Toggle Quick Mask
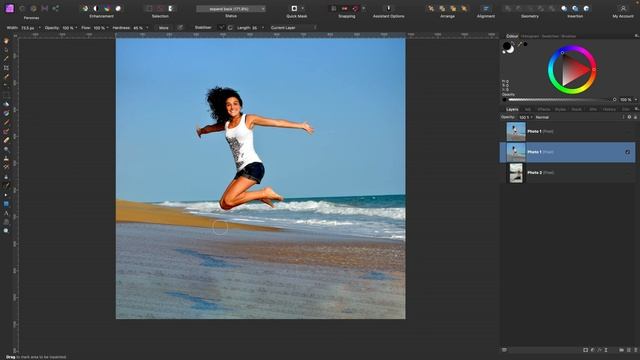 [x=294, y=8]
